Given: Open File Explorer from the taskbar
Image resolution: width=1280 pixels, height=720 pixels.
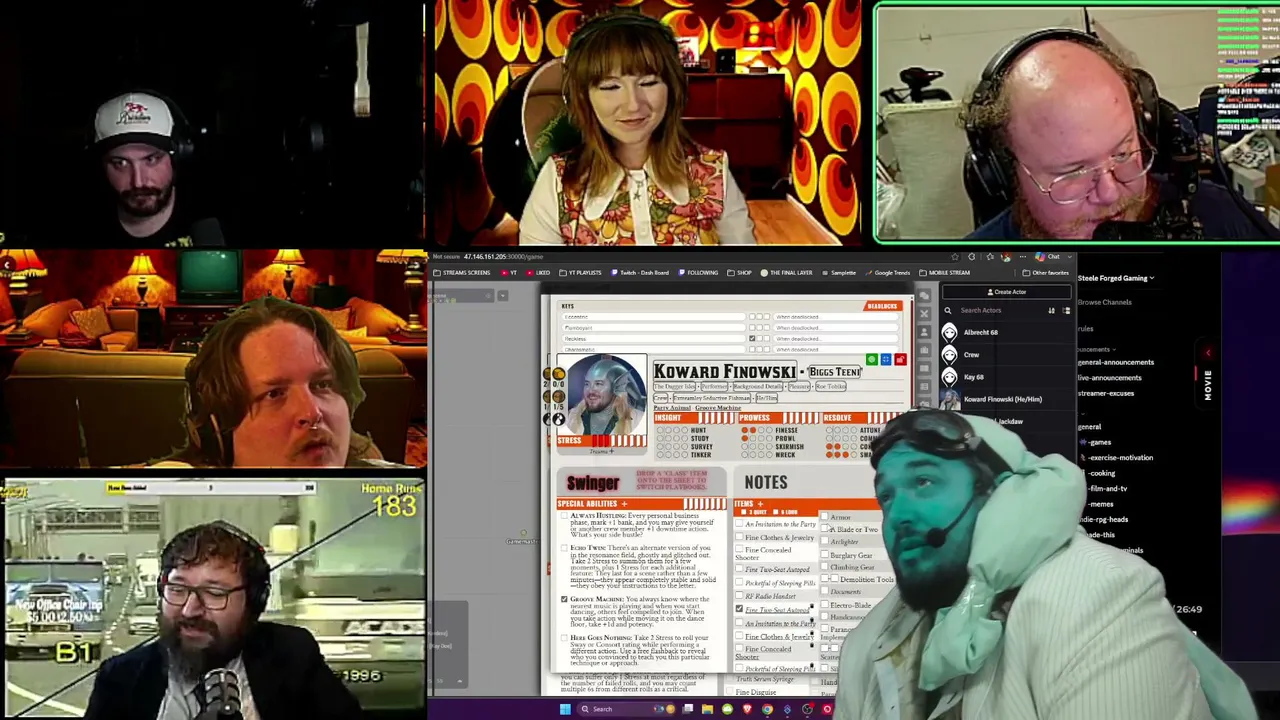Looking at the screenshot, I should tap(707, 709).
